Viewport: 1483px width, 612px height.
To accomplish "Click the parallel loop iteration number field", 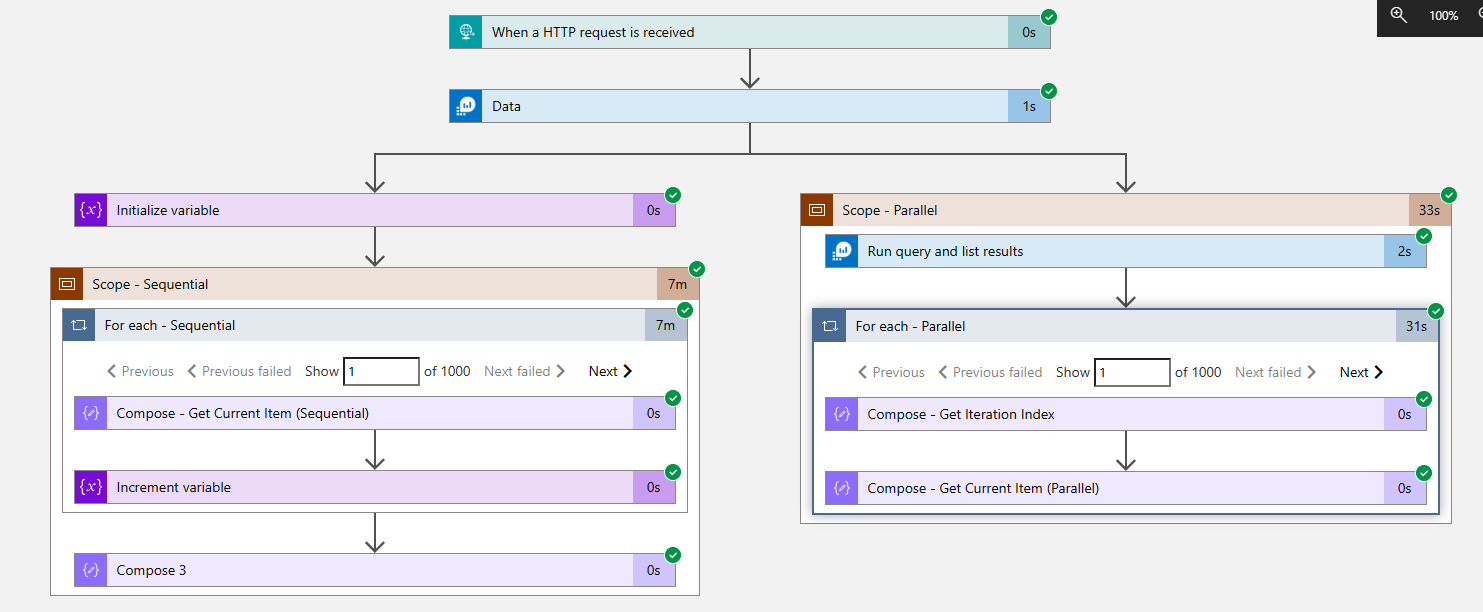I will (x=1132, y=372).
